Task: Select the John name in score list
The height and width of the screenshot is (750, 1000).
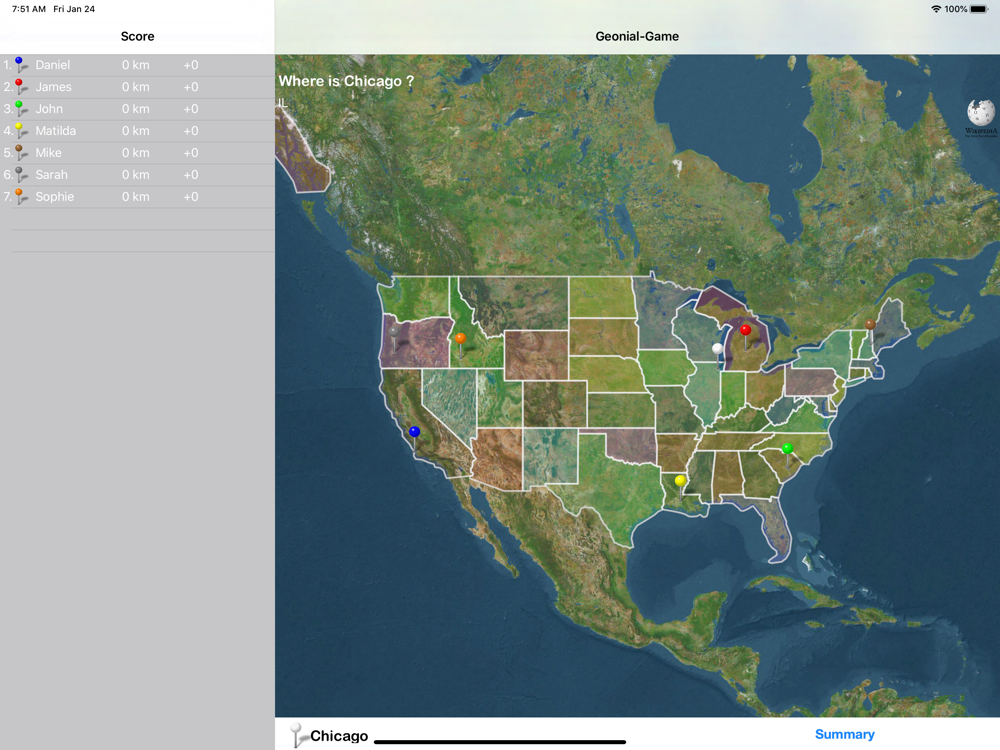Action: [x=48, y=108]
